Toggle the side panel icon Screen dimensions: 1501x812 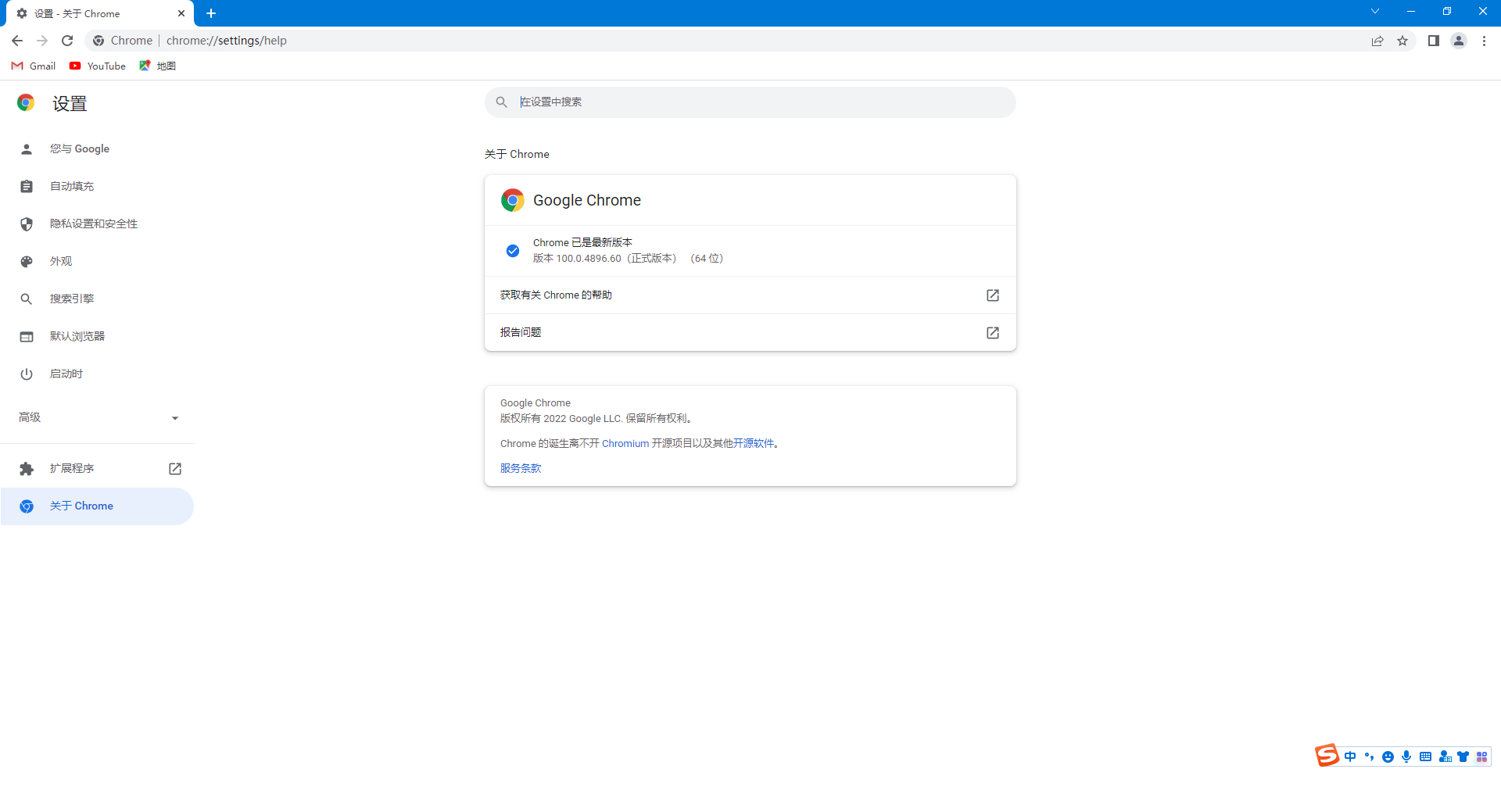tap(1433, 41)
